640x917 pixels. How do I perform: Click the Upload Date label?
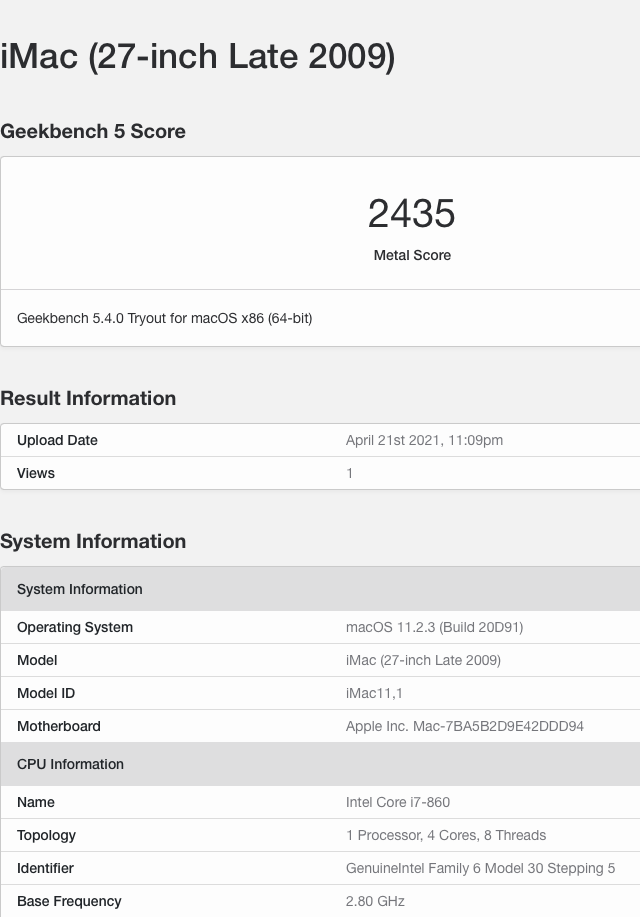tap(57, 440)
